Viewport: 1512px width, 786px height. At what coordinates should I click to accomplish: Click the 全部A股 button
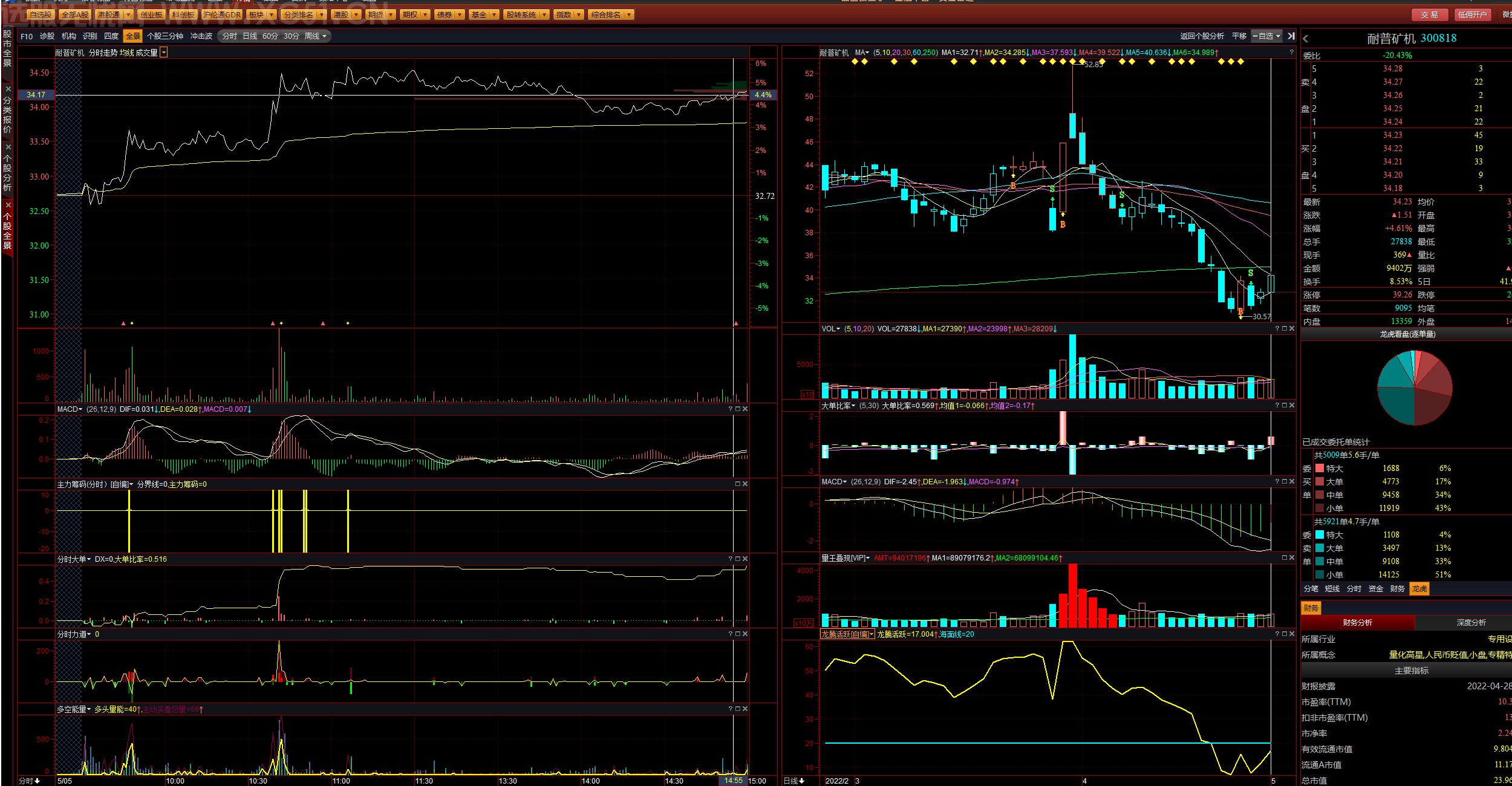tap(75, 15)
